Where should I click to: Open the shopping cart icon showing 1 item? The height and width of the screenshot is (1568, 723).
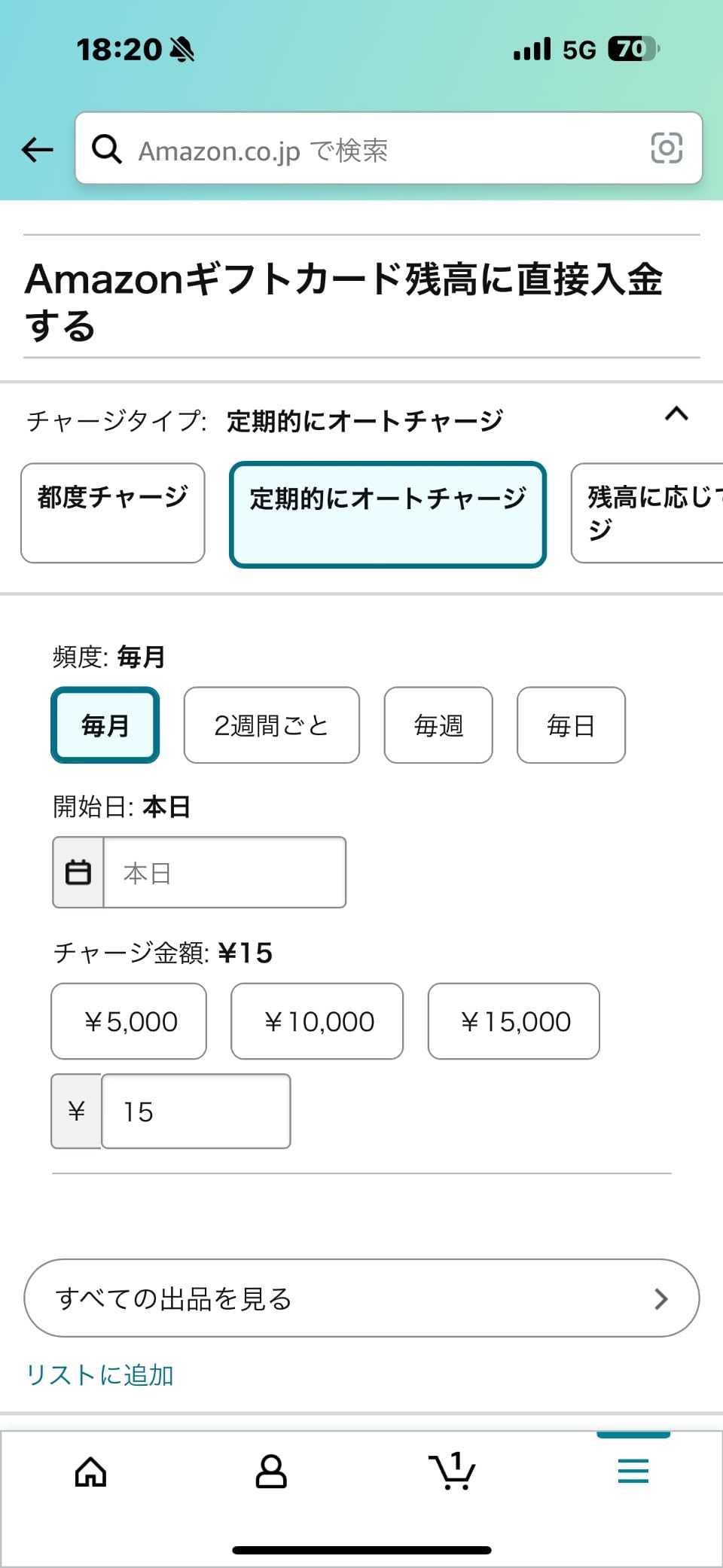coord(452,1472)
